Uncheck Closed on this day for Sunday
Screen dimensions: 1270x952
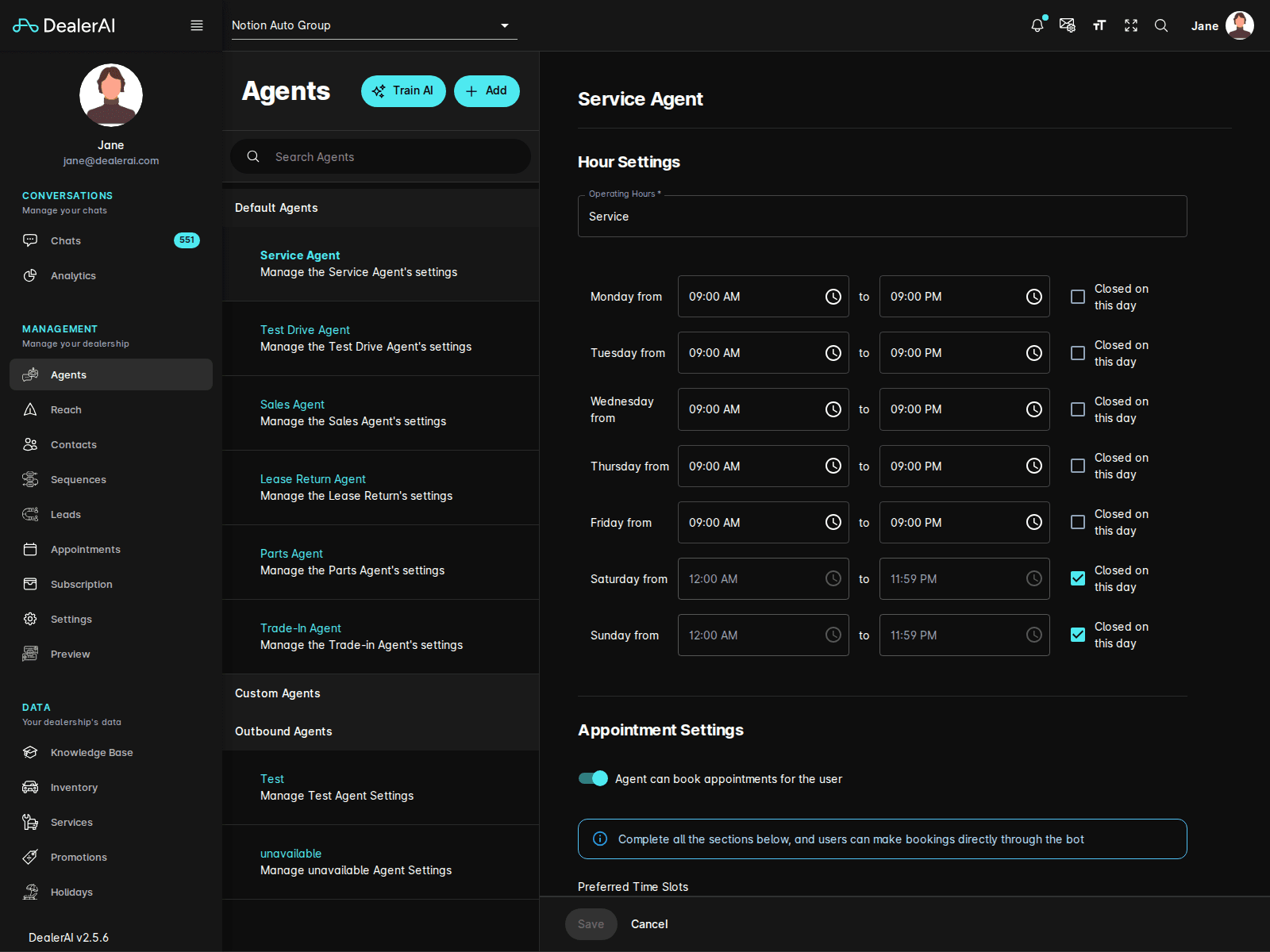[x=1077, y=635]
